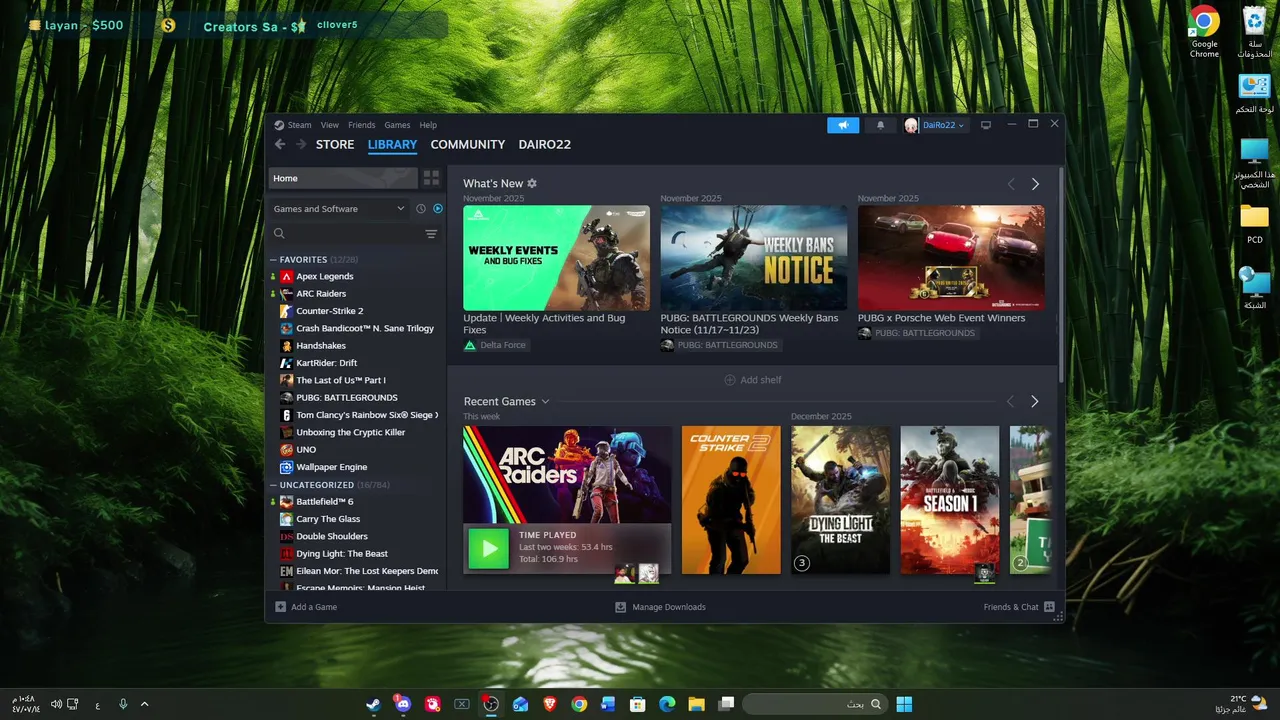Open the Games menu
This screenshot has height=720, width=1280.
[x=397, y=125]
